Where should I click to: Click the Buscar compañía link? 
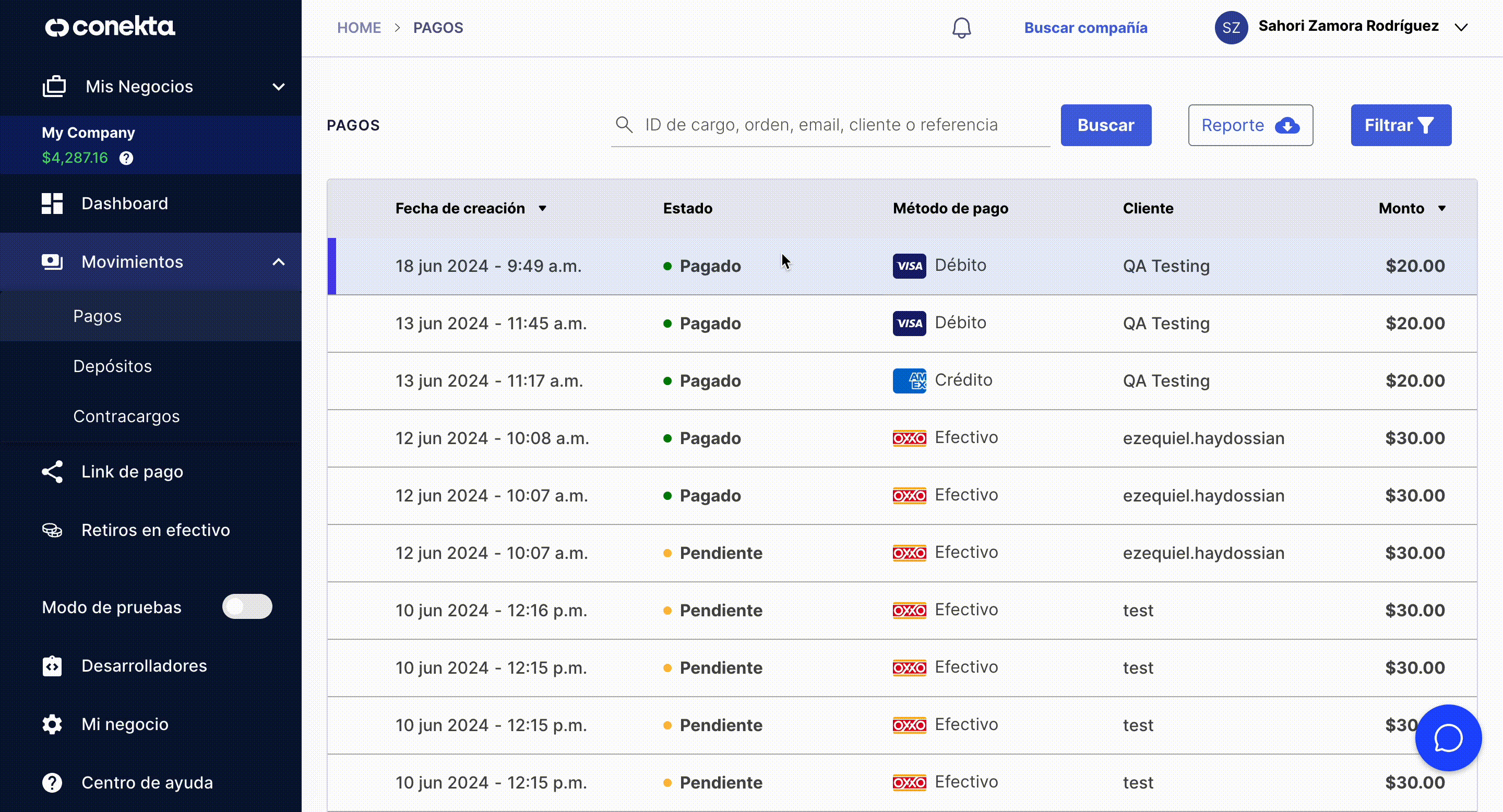(x=1085, y=28)
